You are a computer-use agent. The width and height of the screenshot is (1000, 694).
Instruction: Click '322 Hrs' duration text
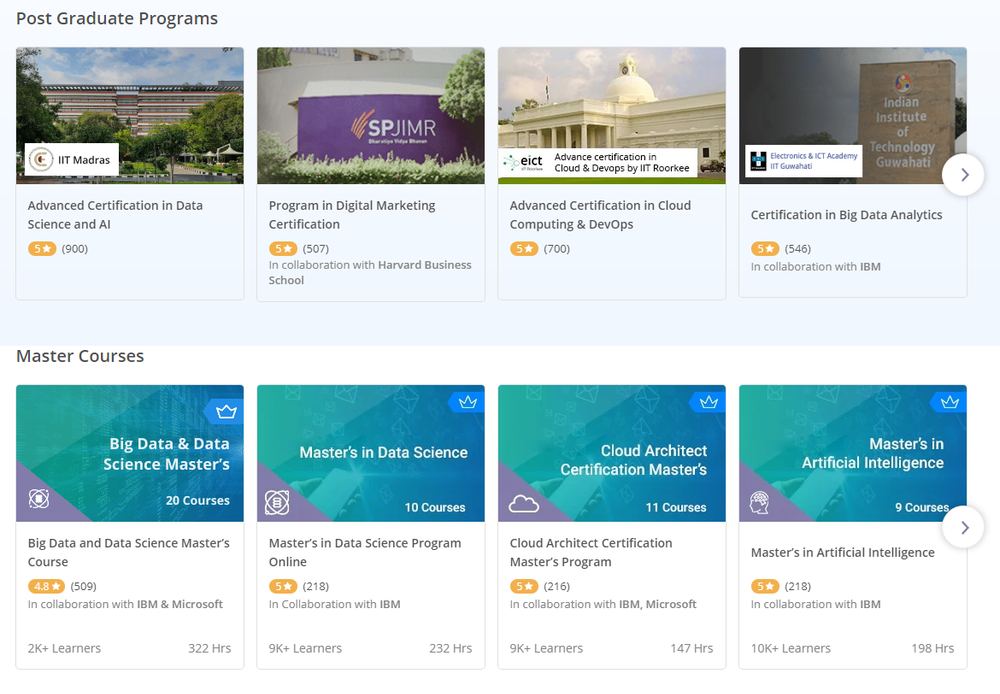pos(210,648)
